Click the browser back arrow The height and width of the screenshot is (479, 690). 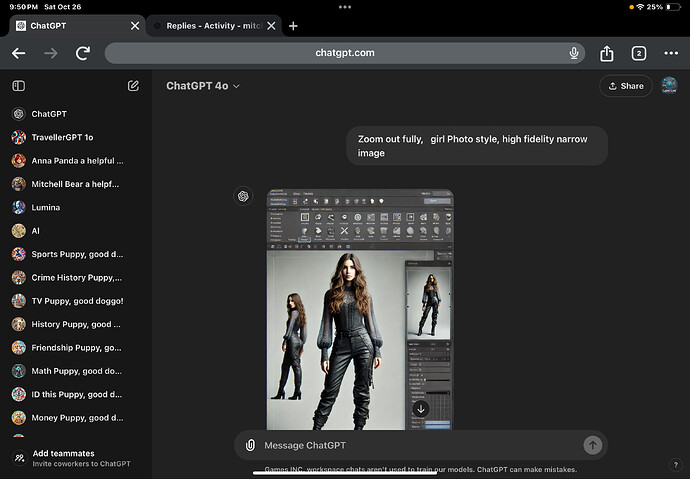[18, 53]
